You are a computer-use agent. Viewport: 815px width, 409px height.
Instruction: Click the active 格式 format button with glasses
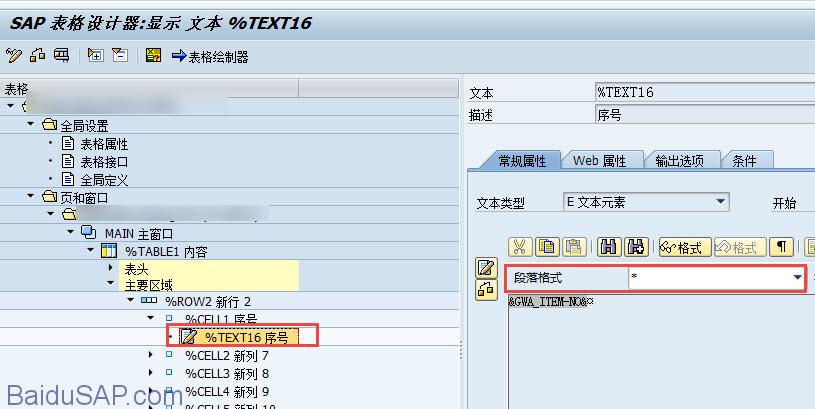coord(686,247)
